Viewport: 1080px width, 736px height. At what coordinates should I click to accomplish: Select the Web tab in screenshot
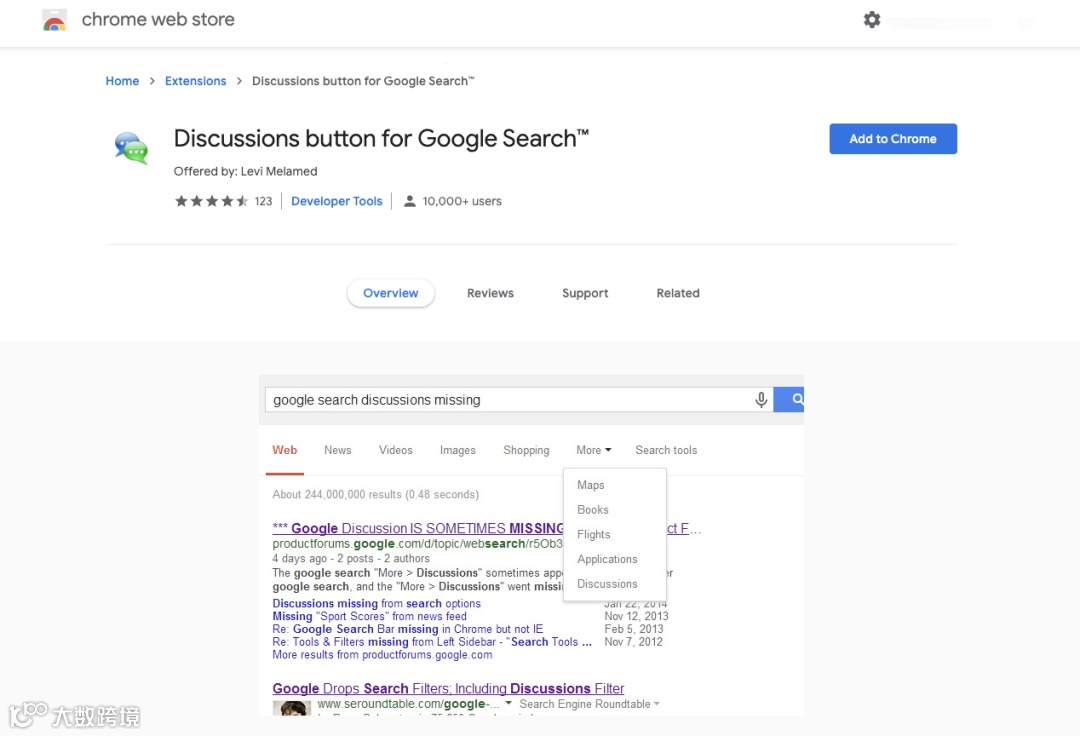284,450
